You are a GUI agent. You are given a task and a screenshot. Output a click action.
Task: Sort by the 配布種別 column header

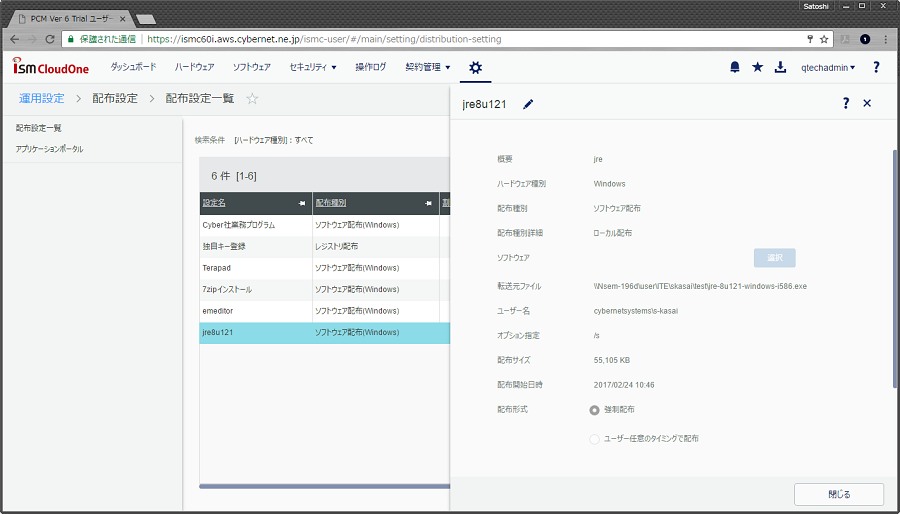[x=331, y=204]
